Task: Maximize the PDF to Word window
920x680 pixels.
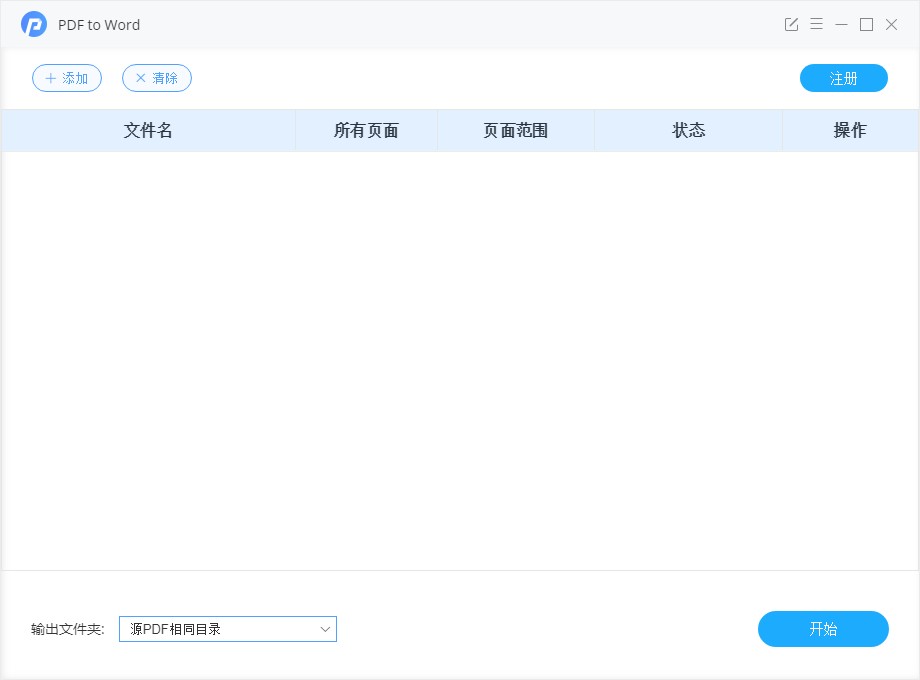Action: (x=865, y=24)
